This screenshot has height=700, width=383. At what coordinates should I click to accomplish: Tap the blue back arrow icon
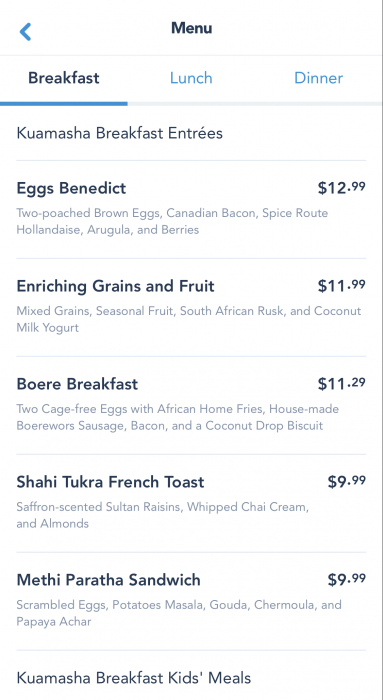pos(25,32)
